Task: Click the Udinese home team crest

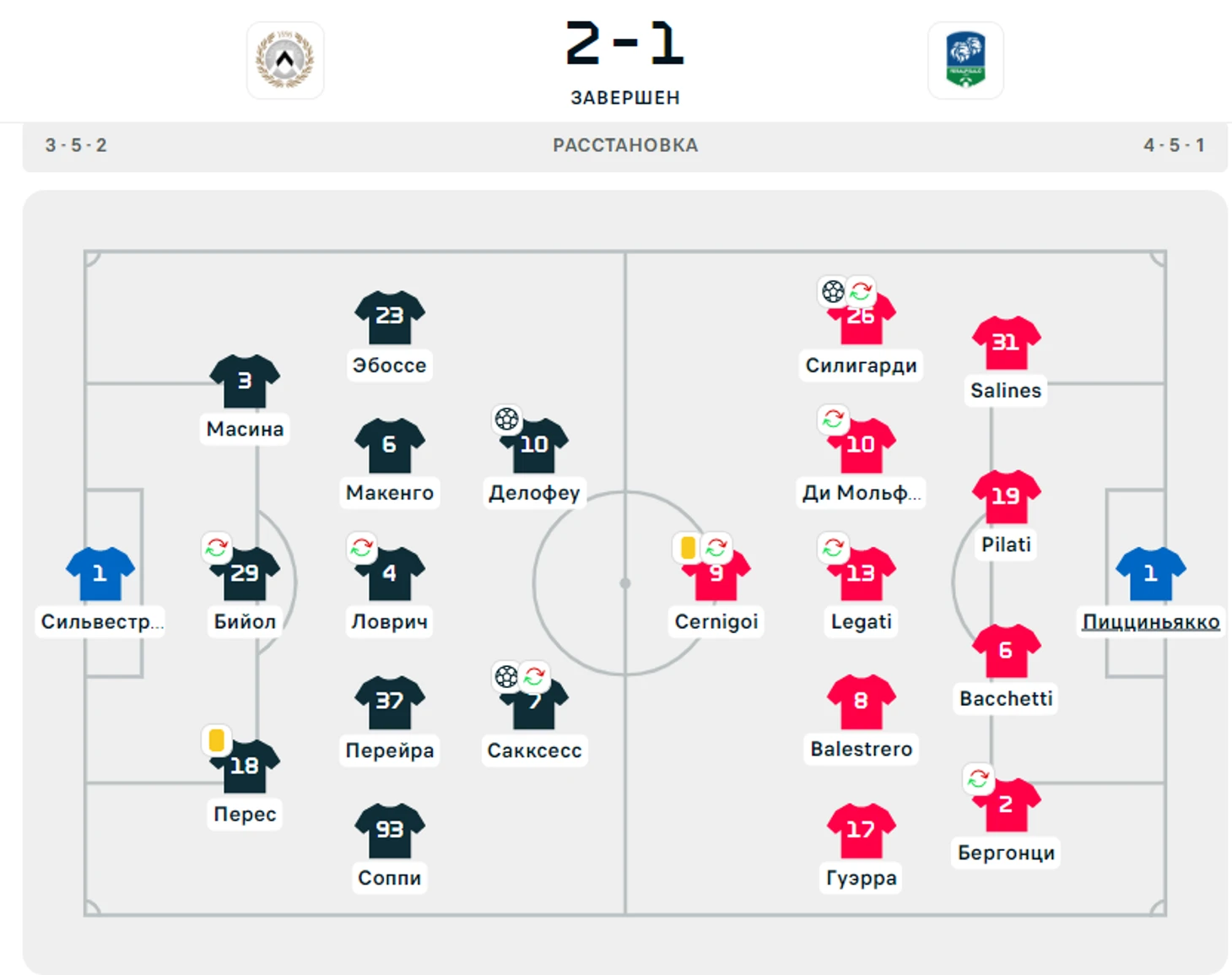Action: click(285, 60)
